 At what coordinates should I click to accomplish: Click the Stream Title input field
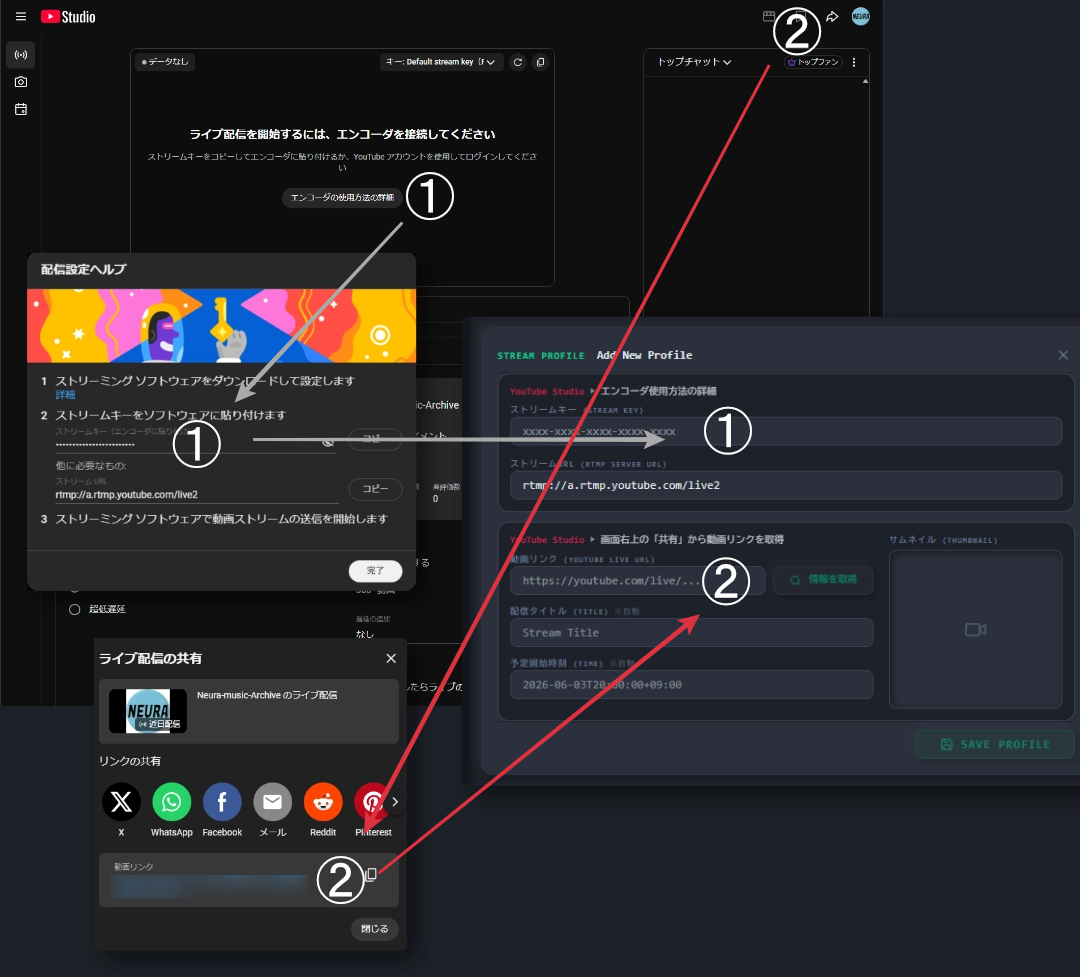[692, 633]
